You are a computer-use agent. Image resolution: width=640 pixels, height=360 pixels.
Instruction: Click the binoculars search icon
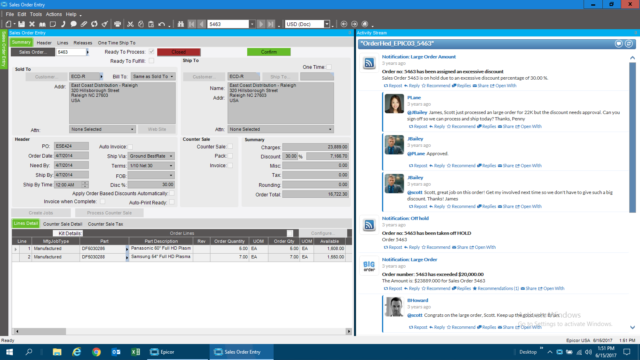tap(181, 24)
